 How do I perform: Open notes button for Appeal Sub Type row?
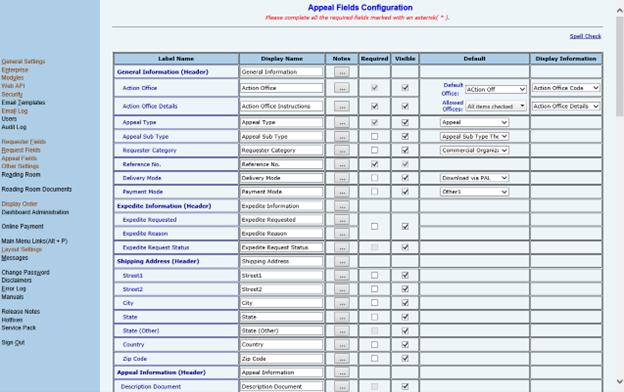click(342, 137)
